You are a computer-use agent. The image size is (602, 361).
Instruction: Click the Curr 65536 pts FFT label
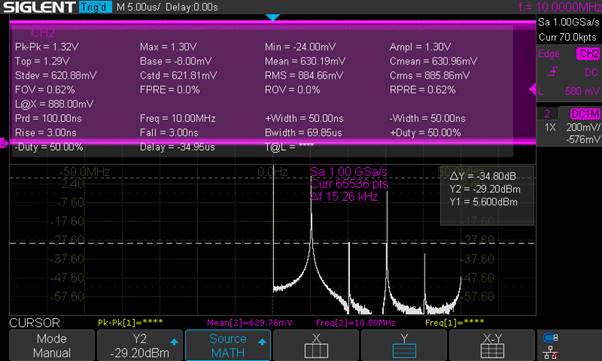point(349,184)
